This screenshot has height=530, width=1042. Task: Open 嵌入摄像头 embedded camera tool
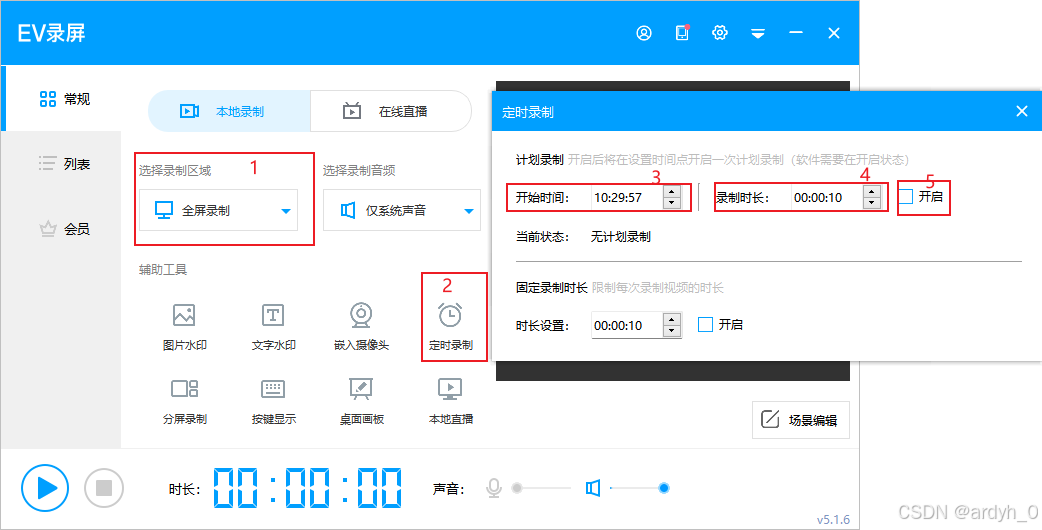[362, 327]
